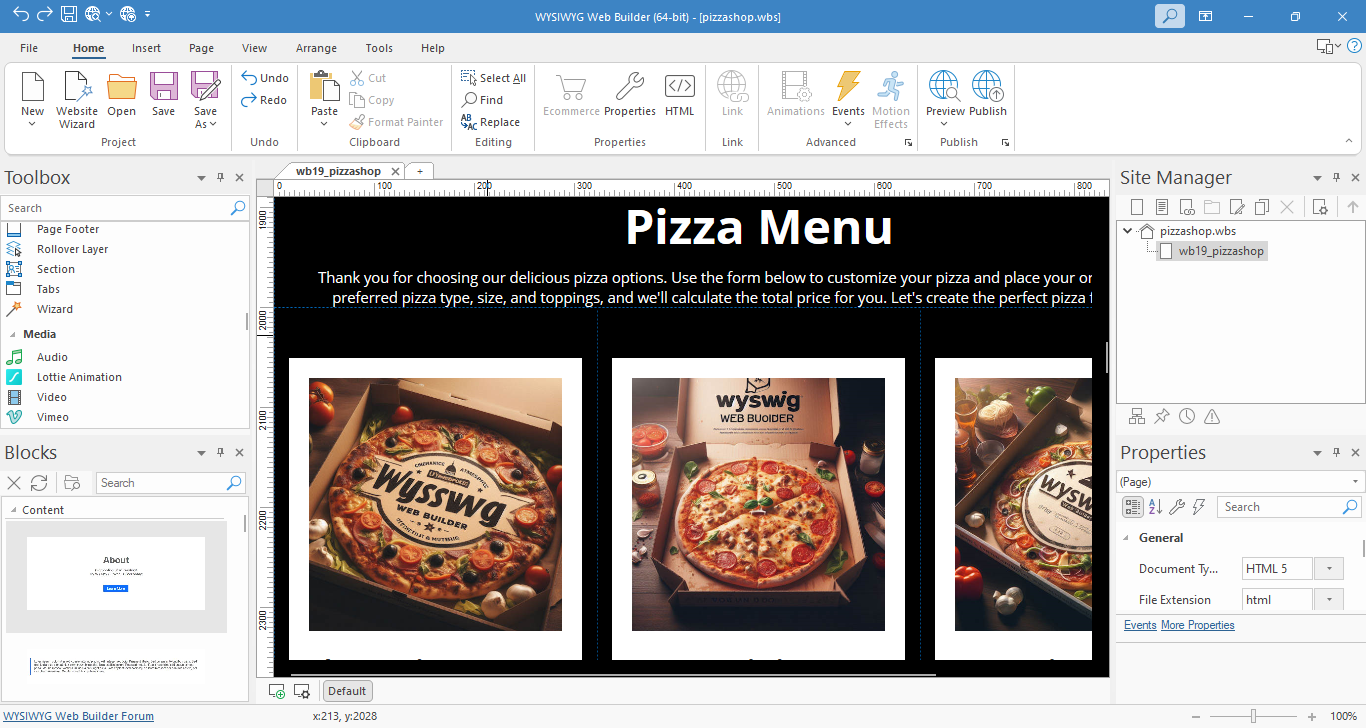Expand the Events dropdown in the ribbon
The width and height of the screenshot is (1366, 728).
coord(848,124)
